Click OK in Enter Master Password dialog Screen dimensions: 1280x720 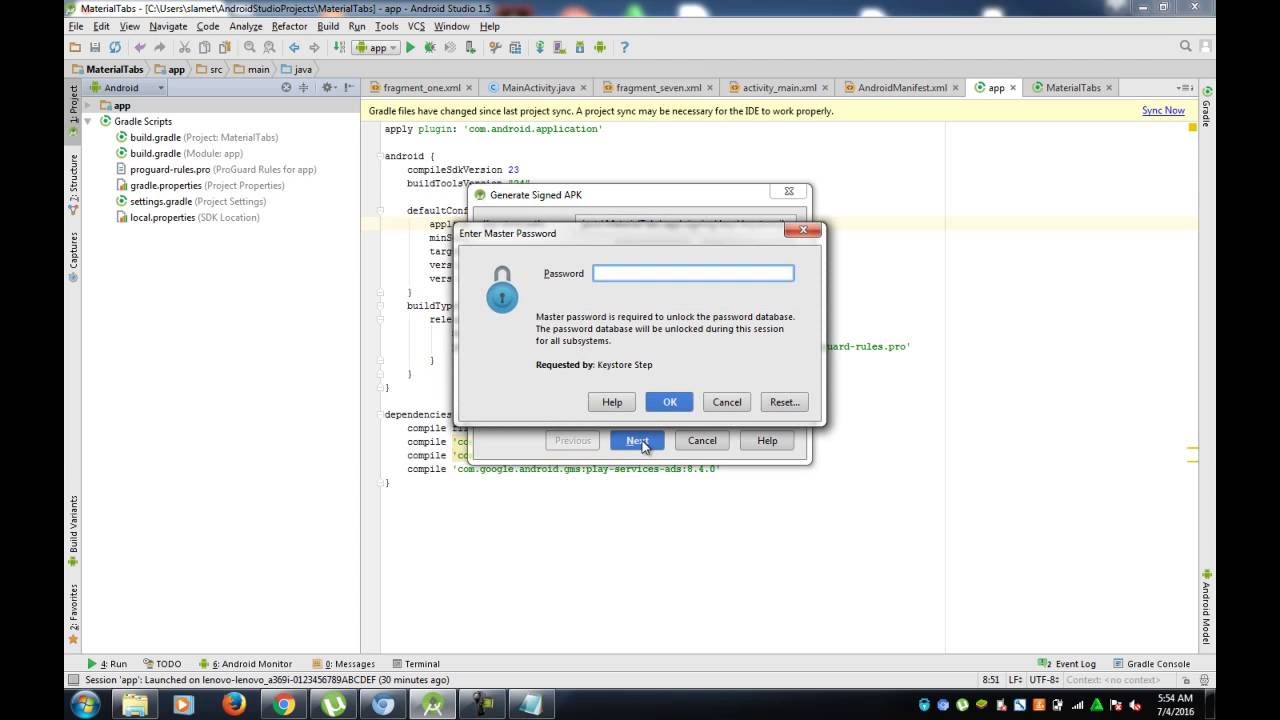(x=669, y=402)
